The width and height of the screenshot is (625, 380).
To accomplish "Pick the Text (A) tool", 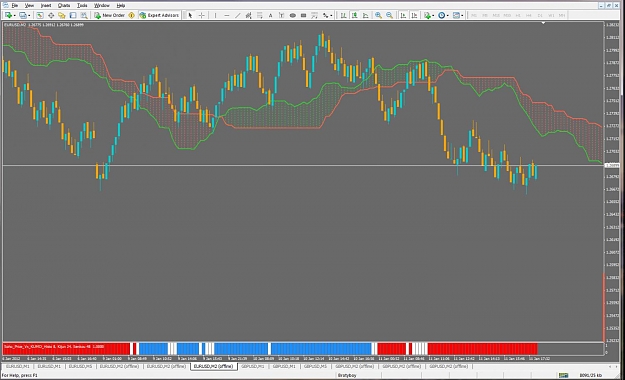I will point(270,15).
